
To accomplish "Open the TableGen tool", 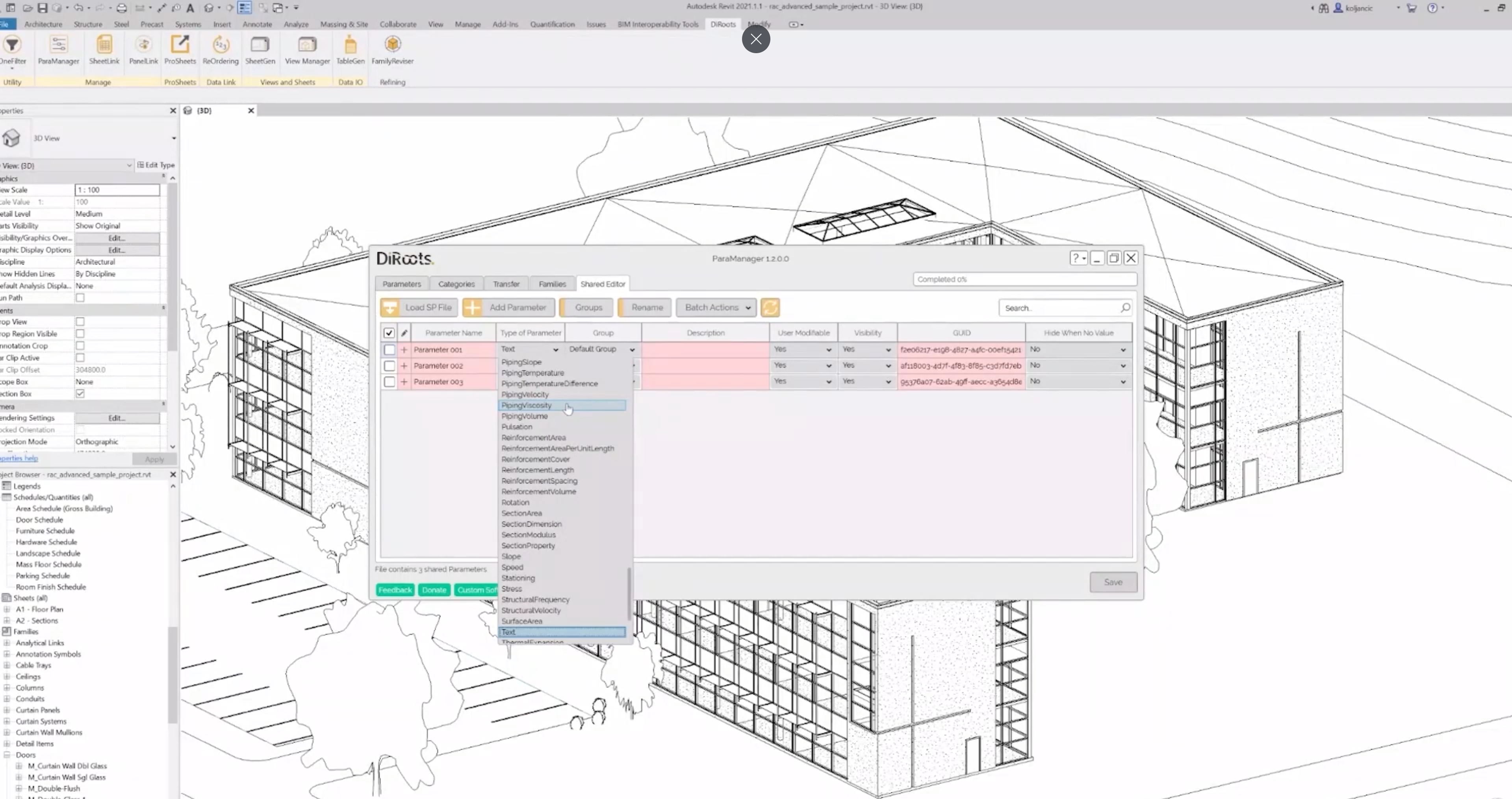I will [351, 49].
